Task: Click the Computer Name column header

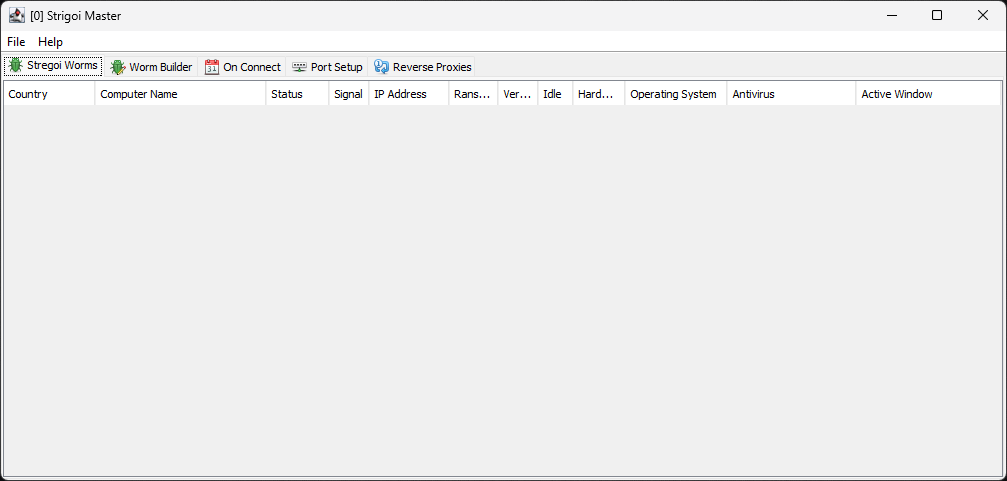Action: pos(180,94)
